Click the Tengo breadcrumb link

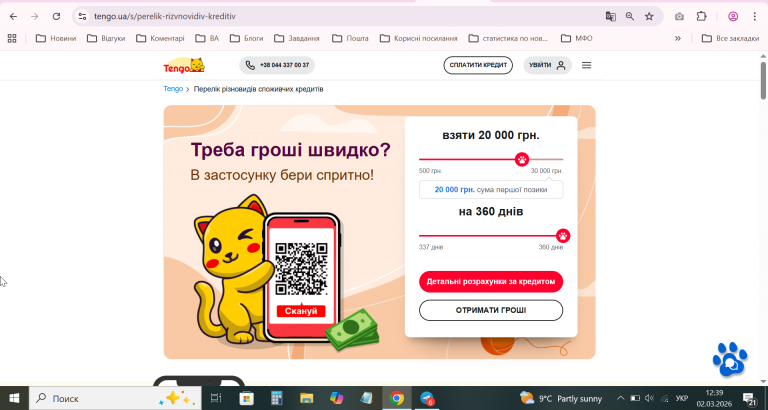173,89
